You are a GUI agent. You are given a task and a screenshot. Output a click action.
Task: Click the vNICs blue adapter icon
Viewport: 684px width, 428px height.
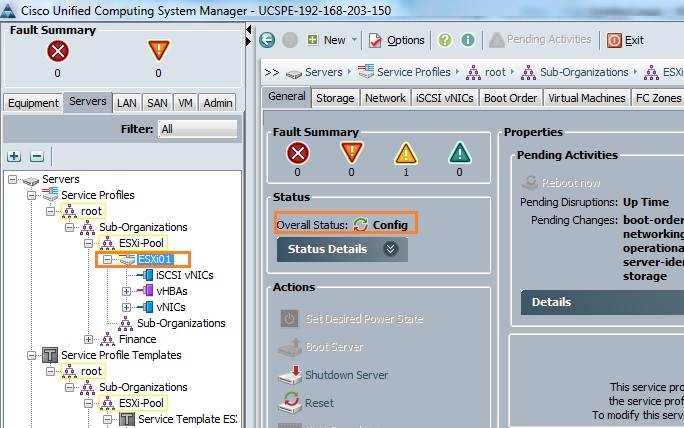click(x=145, y=307)
